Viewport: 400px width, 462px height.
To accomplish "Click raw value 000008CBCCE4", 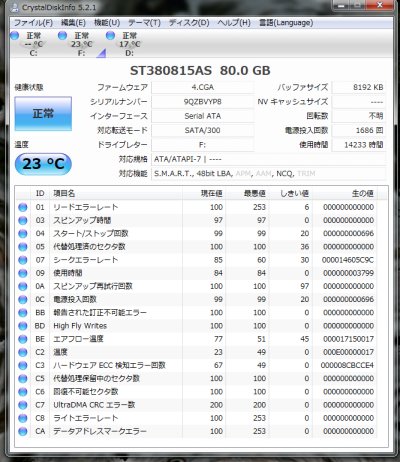I will click(x=347, y=365).
